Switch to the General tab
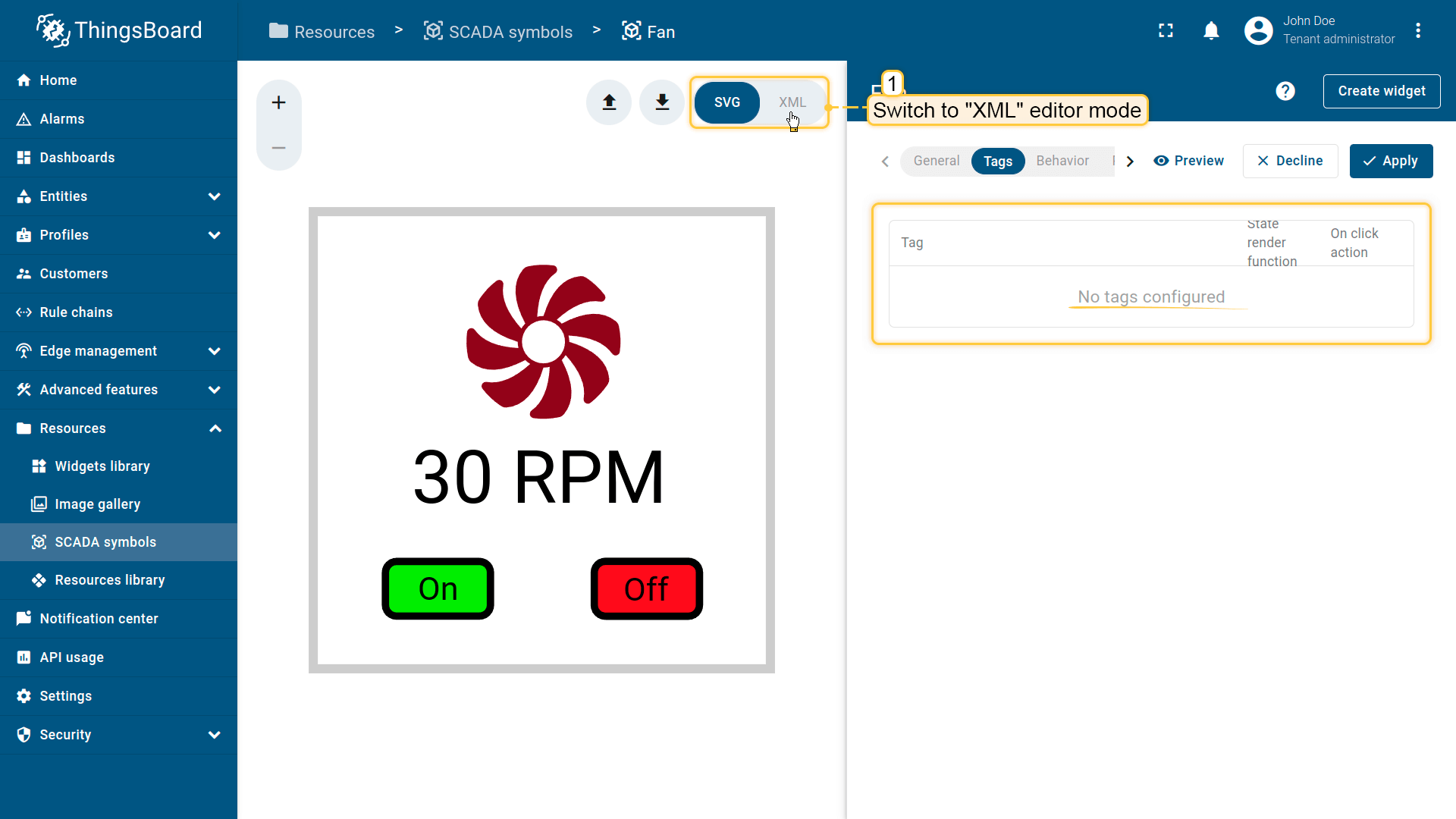The image size is (1456, 819). point(936,161)
